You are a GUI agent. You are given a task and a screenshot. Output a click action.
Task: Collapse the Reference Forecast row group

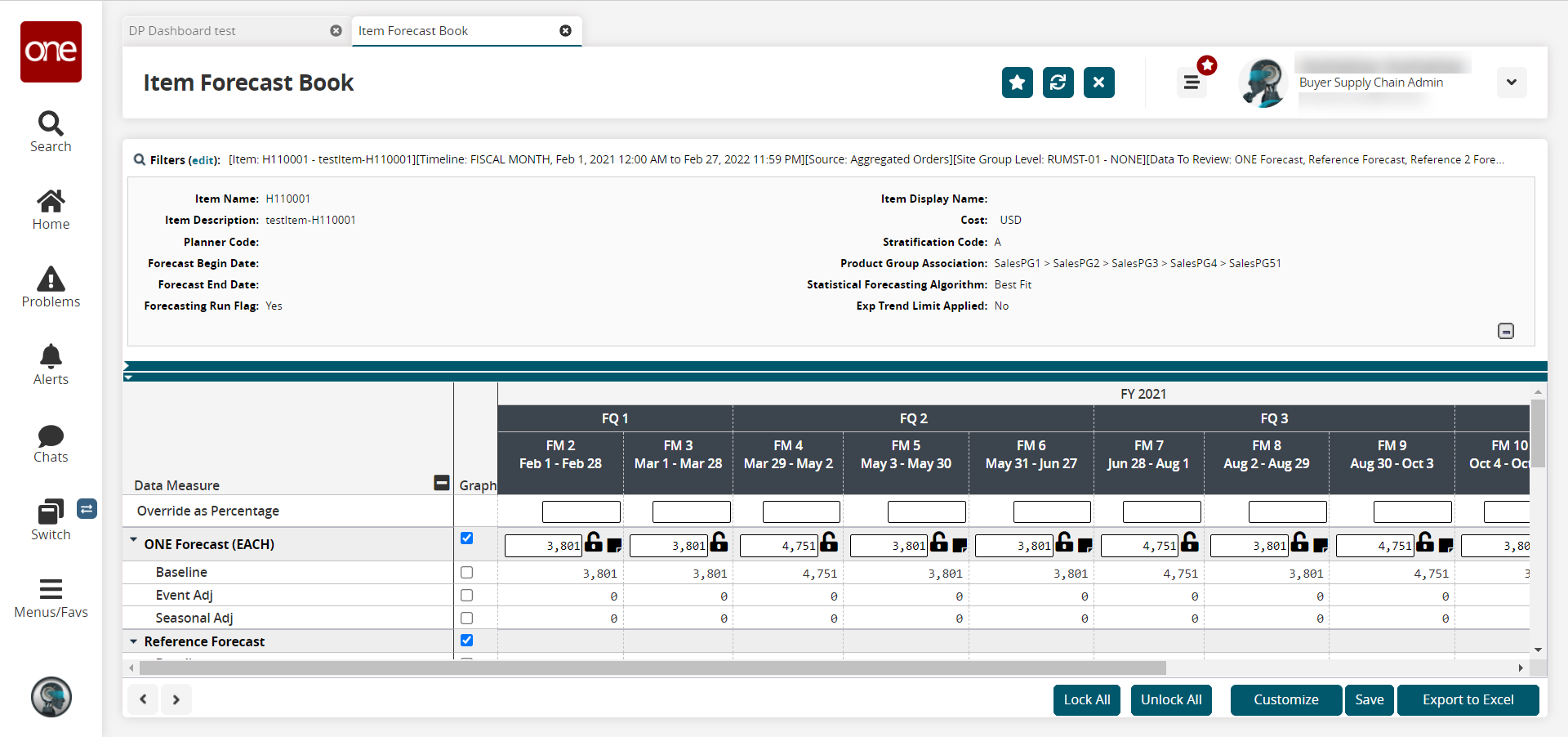point(133,642)
